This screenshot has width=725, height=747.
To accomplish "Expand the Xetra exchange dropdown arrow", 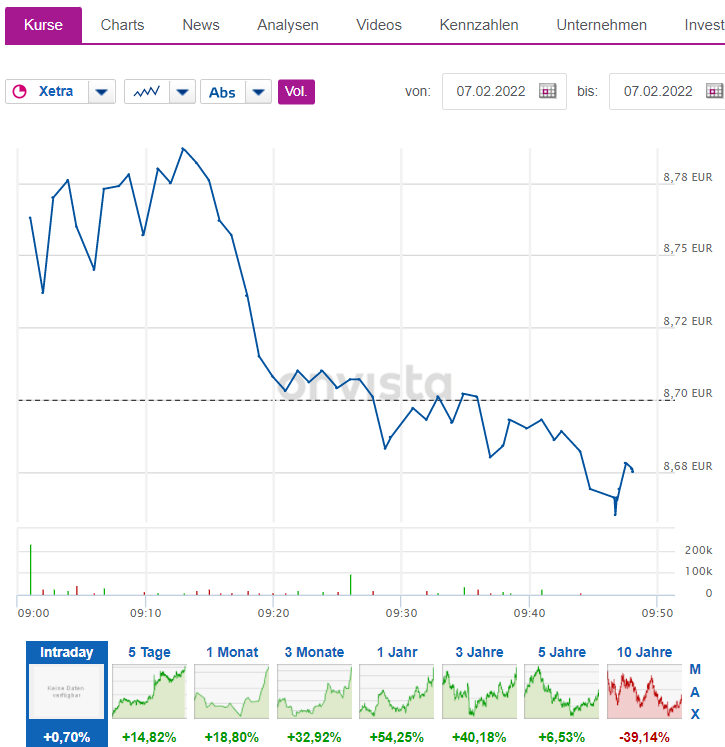I will click(x=102, y=92).
